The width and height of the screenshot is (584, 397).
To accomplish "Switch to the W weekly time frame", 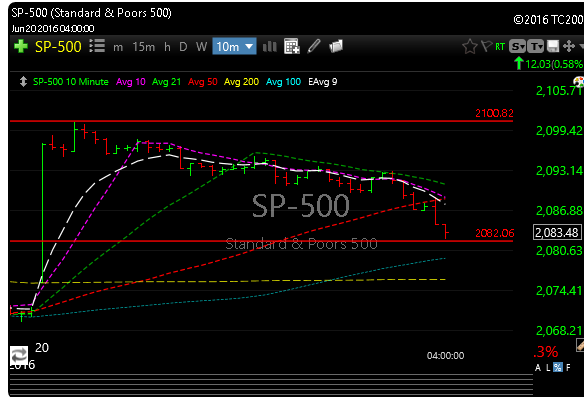I will click(201, 47).
